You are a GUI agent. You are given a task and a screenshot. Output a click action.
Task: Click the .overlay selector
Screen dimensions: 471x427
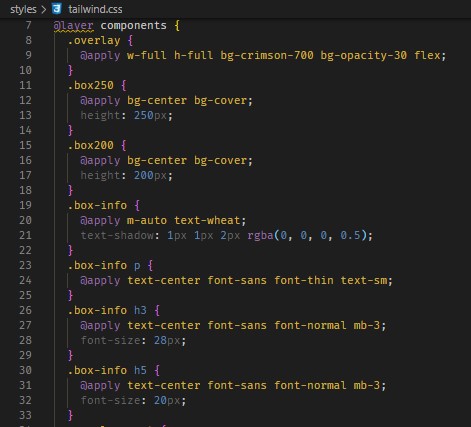[94, 41]
